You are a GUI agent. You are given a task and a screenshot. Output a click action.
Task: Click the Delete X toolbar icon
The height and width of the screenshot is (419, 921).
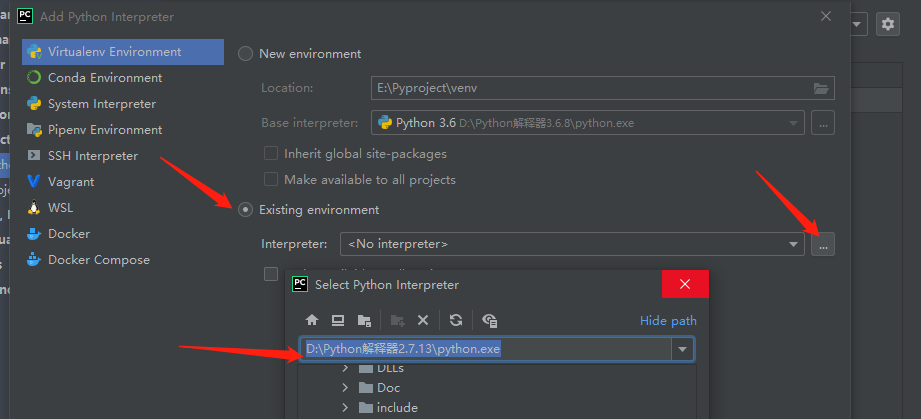423,320
